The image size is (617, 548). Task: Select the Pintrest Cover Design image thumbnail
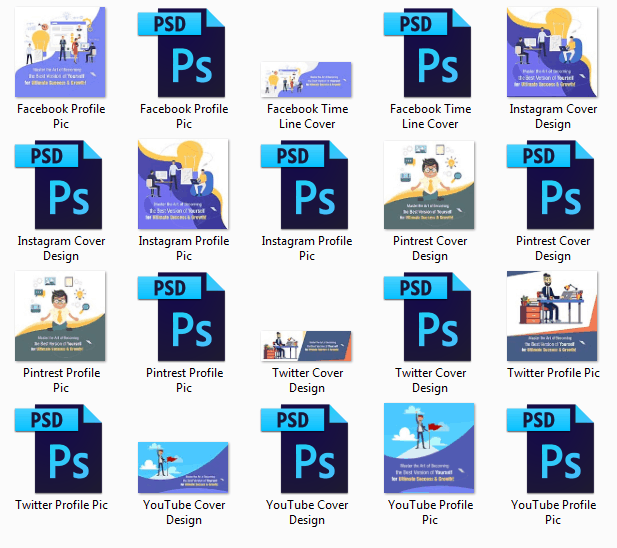pos(430,185)
